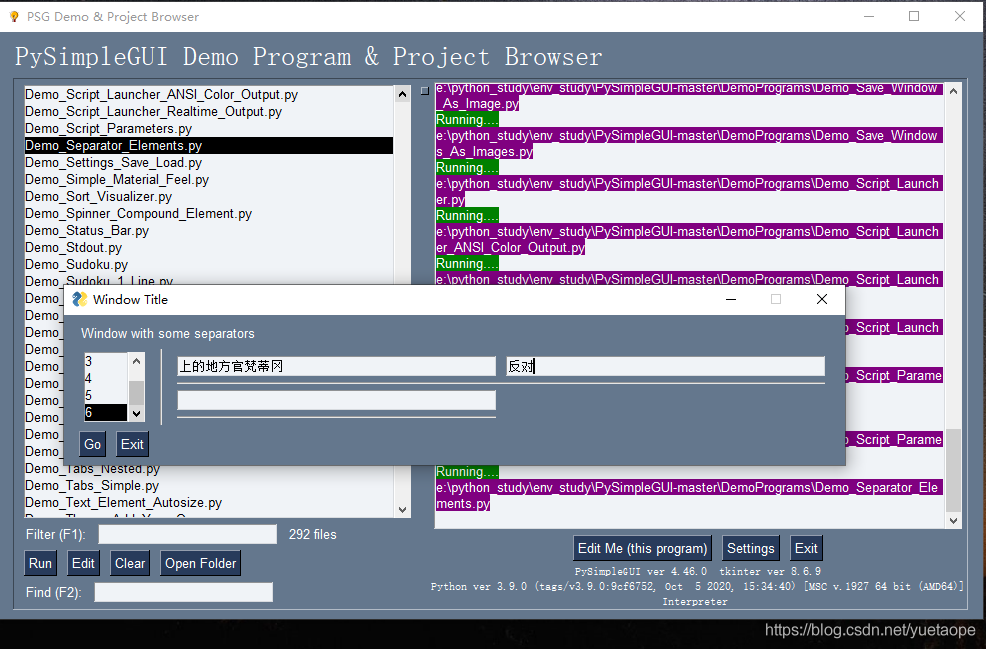
Task: Open Folder of the demo programs
Action: coord(201,563)
